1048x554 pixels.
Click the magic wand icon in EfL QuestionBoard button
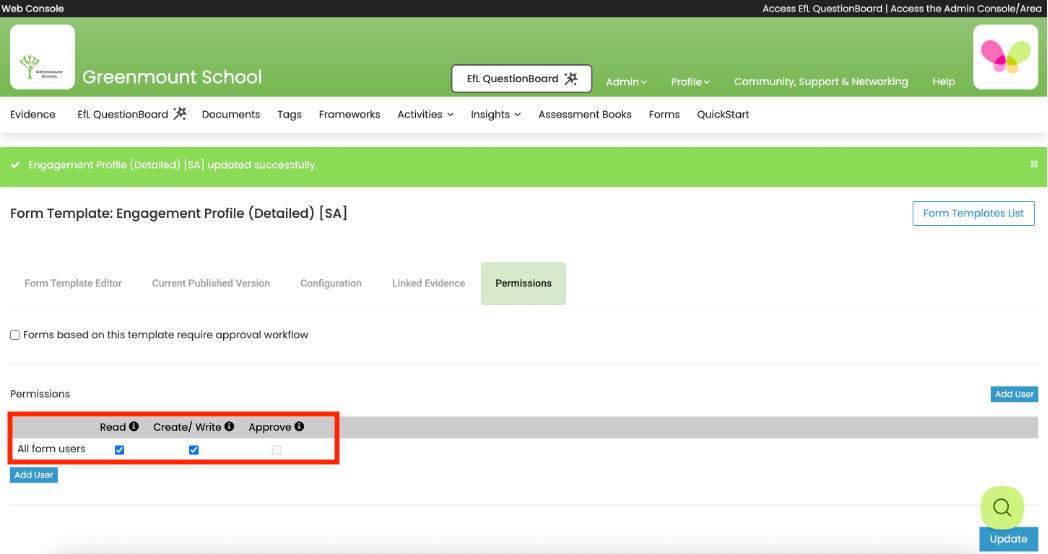click(x=571, y=78)
